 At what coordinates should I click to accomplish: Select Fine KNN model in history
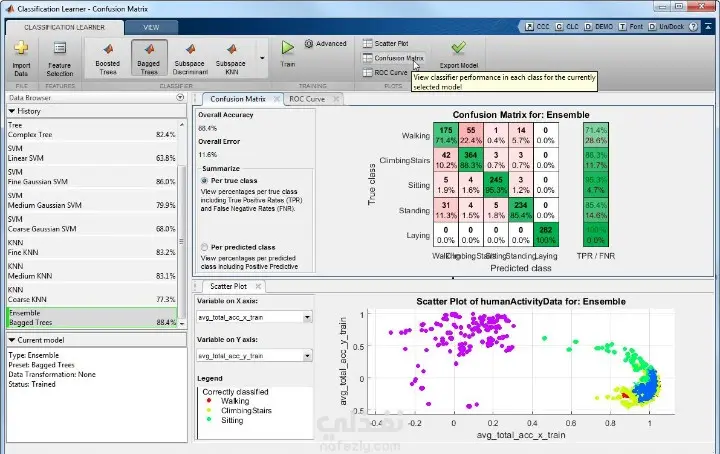point(92,247)
